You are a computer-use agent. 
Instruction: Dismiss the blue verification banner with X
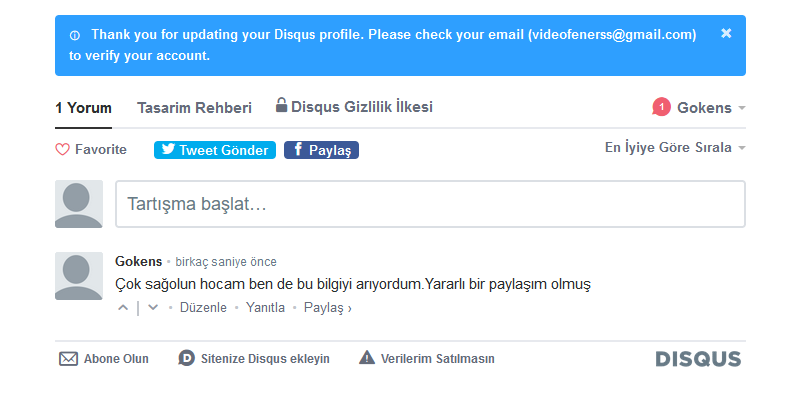pyautogui.click(x=726, y=33)
